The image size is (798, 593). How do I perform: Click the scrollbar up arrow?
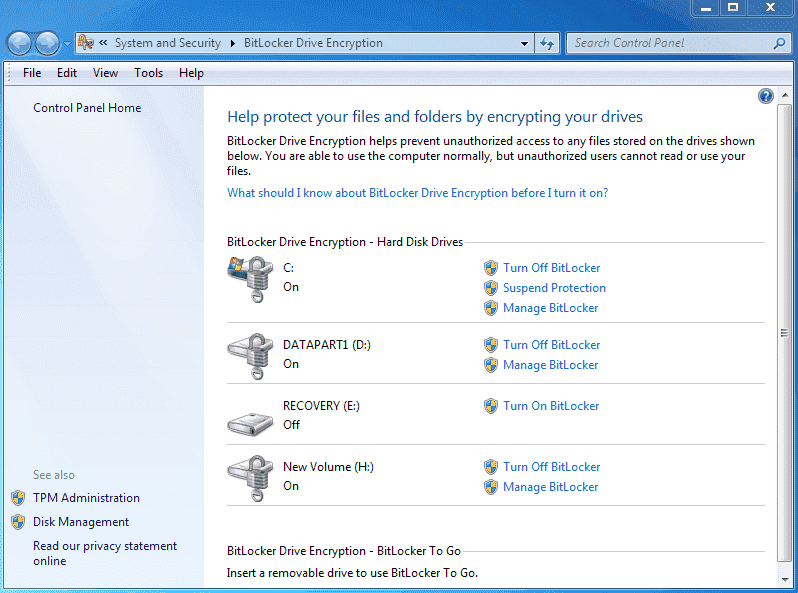[784, 95]
